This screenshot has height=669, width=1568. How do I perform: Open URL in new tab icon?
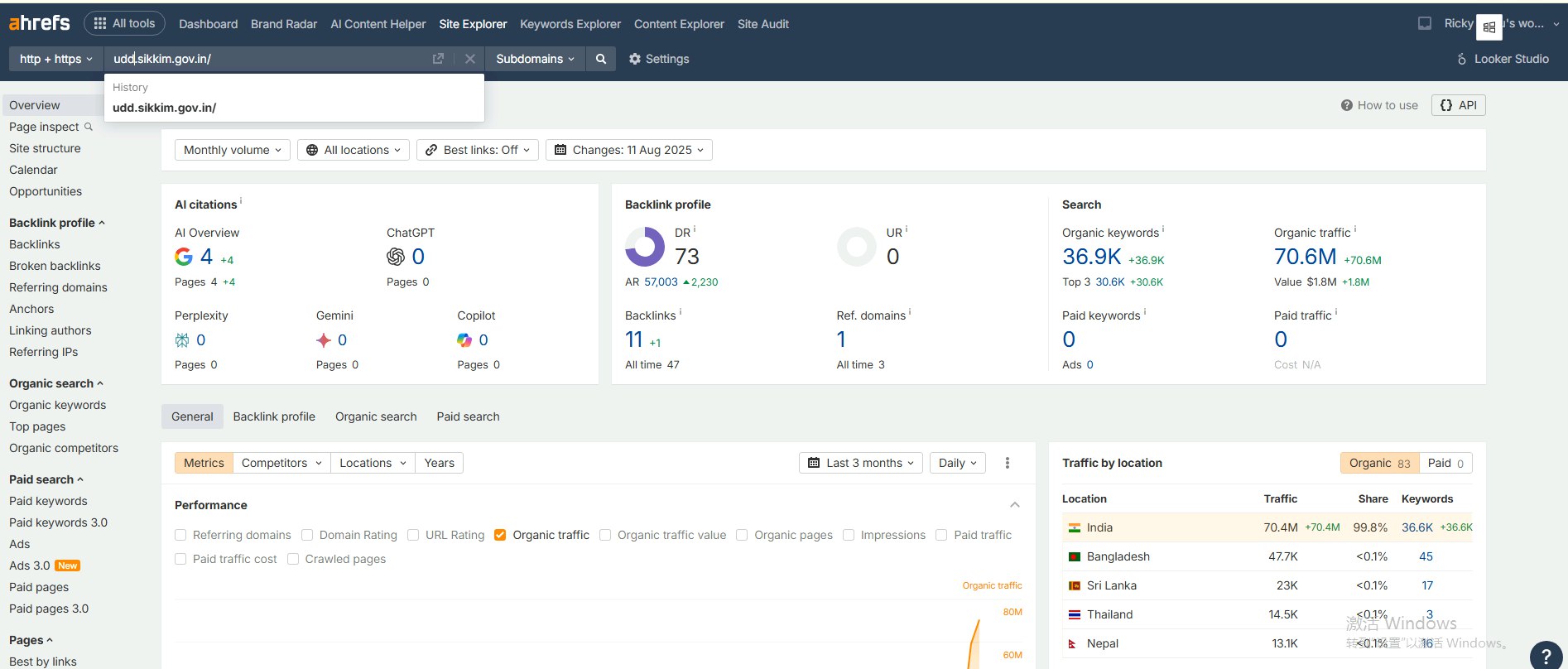click(438, 59)
